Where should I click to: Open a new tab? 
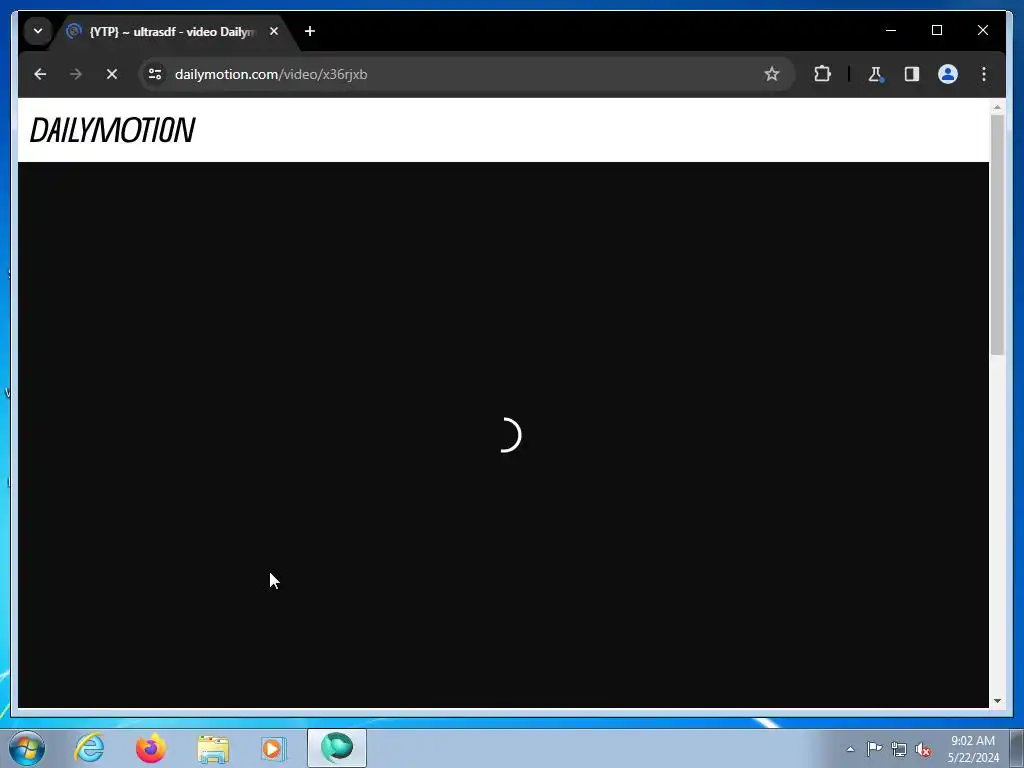(x=310, y=31)
